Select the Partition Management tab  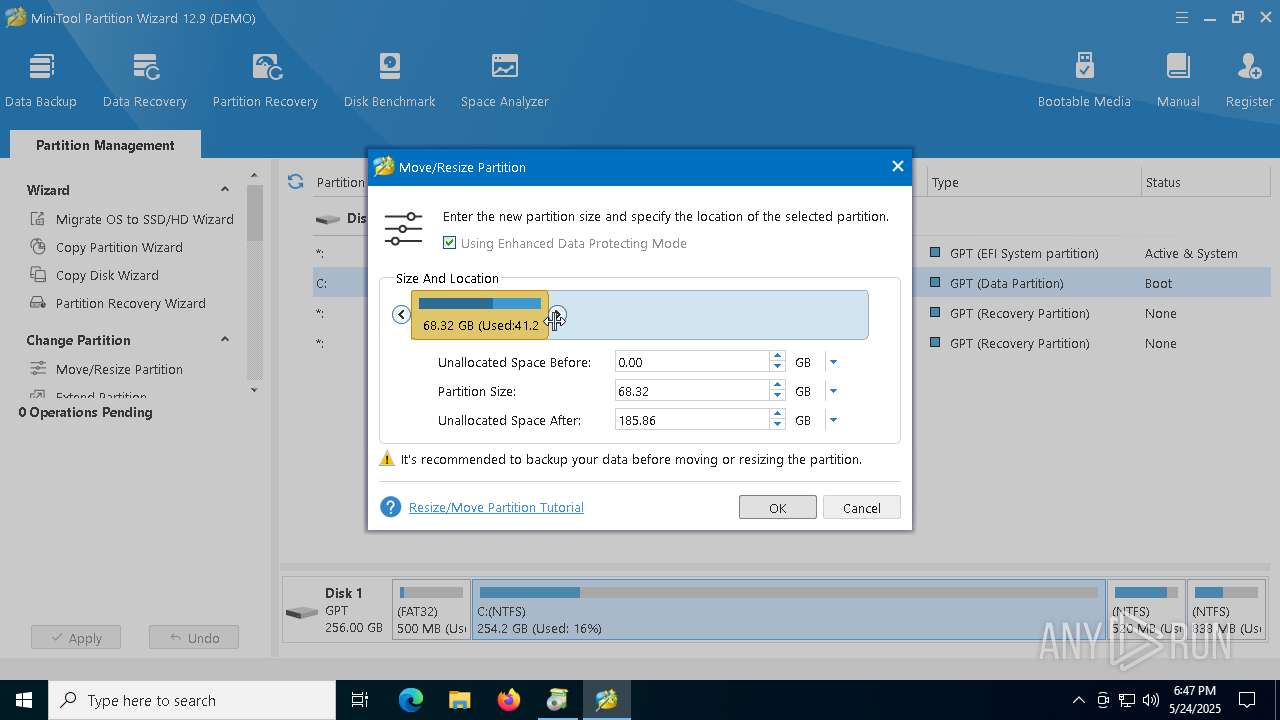click(x=105, y=145)
